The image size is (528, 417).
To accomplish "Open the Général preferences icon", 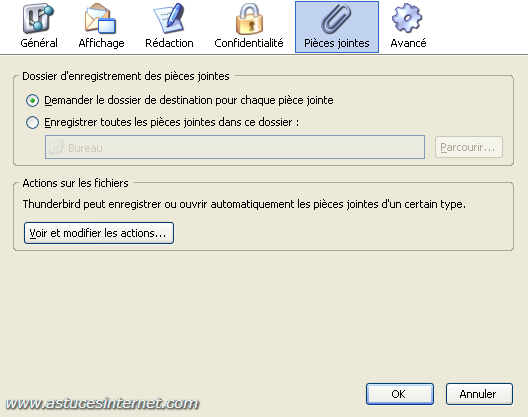I will (38, 19).
